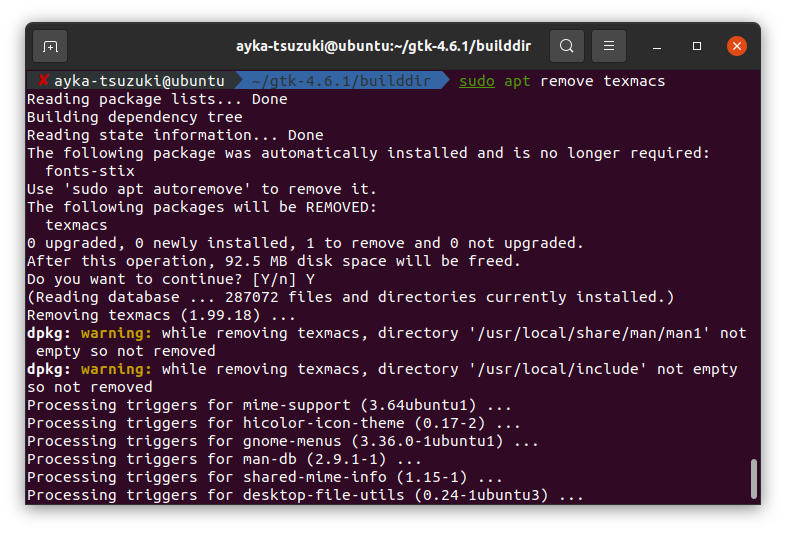Open the terminal search tool
Screen dimensions: 786x533
[x=566, y=46]
